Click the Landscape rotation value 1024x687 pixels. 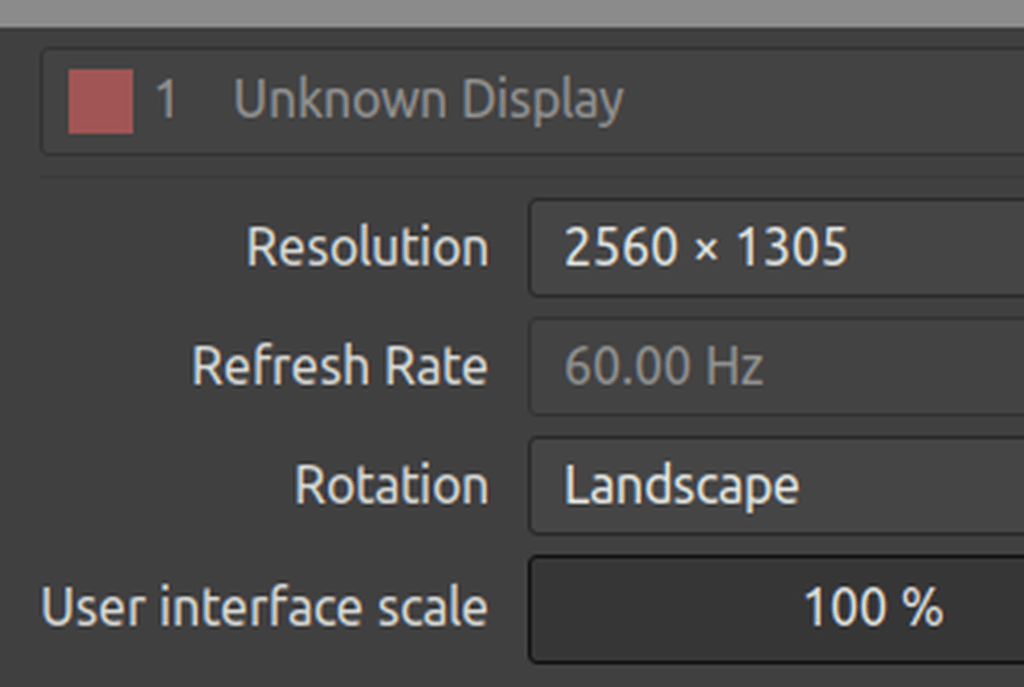click(681, 486)
